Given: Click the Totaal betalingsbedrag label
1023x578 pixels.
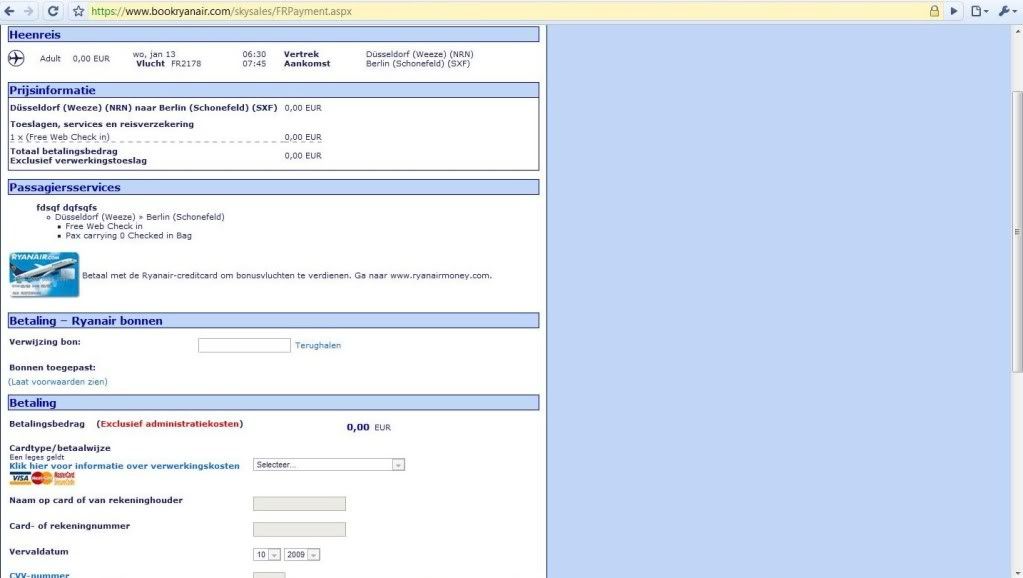Looking at the screenshot, I should [64, 151].
